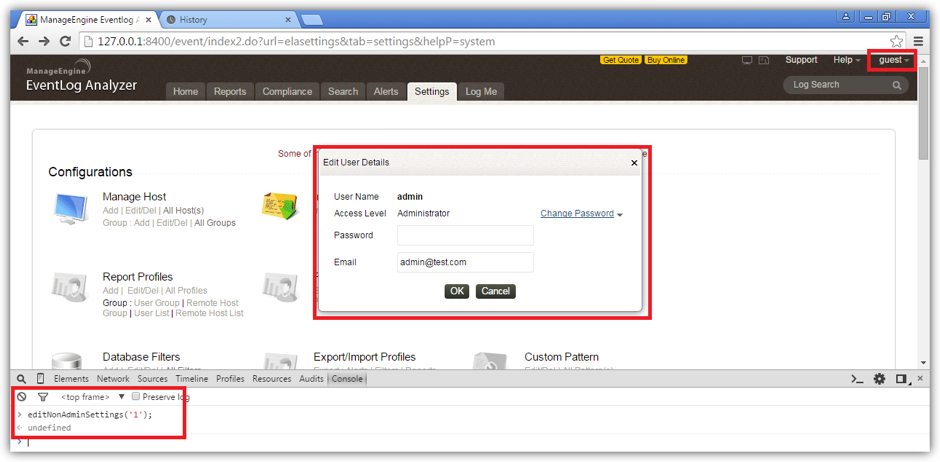Click the Change Password link

point(577,213)
